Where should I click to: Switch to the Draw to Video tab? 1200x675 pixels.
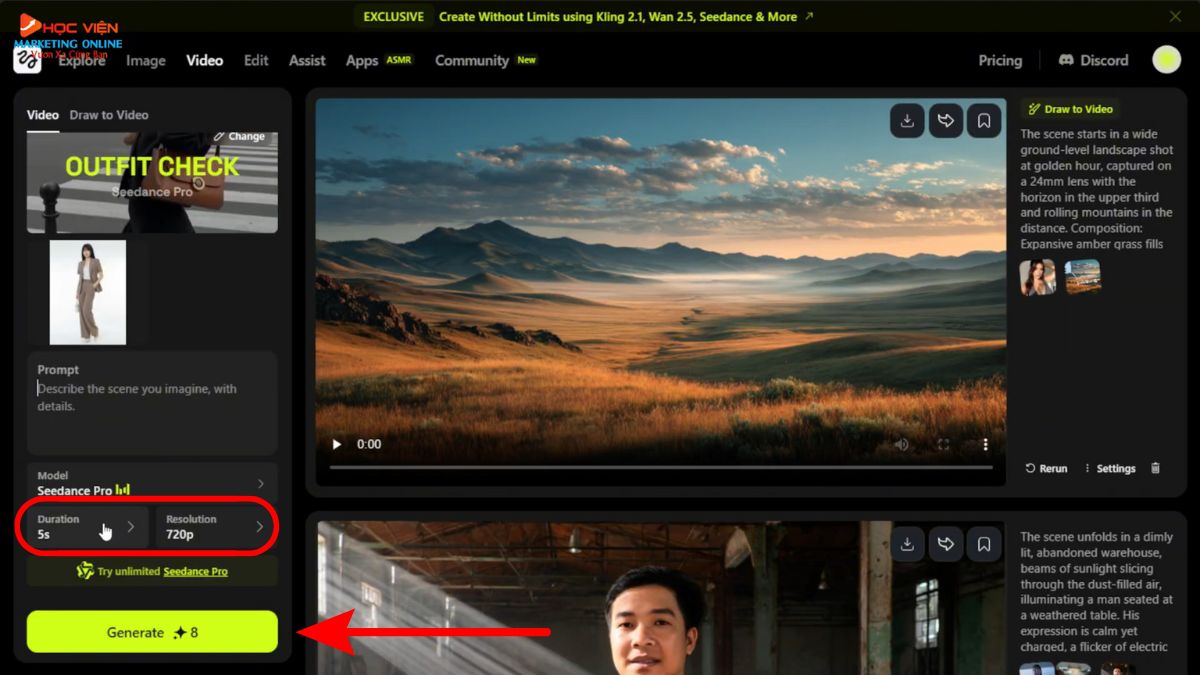[x=109, y=115]
